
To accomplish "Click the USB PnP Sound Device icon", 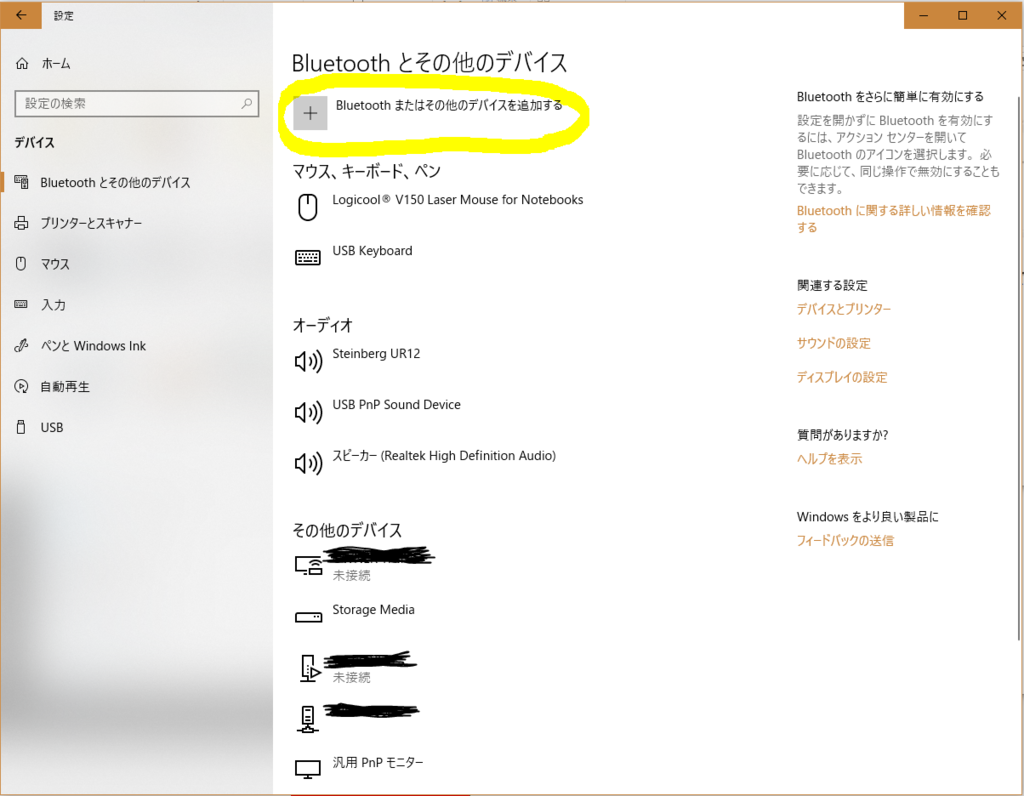I will pyautogui.click(x=308, y=412).
